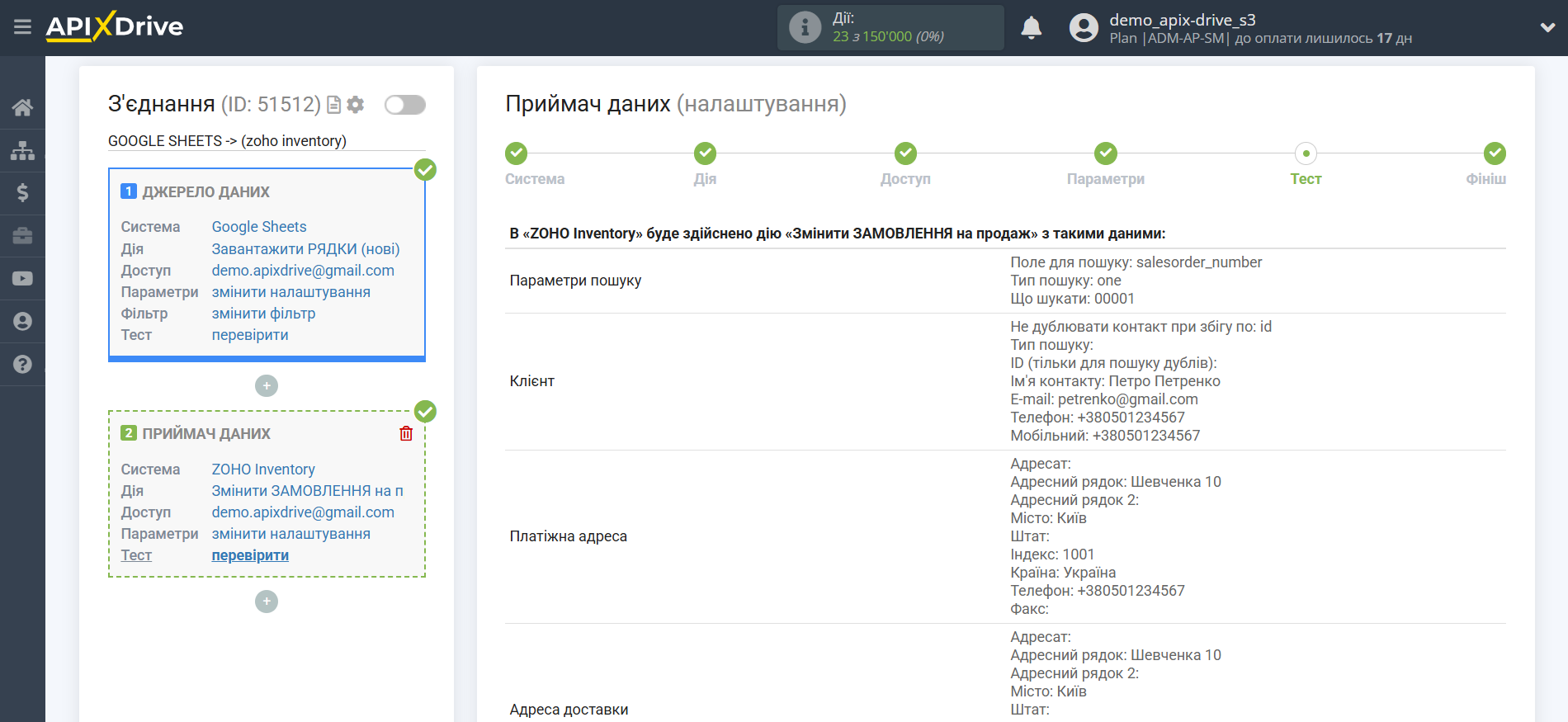Image resolution: width=1568 pixels, height=722 pixels.
Task: Click the user avatar icon
Action: click(1084, 27)
